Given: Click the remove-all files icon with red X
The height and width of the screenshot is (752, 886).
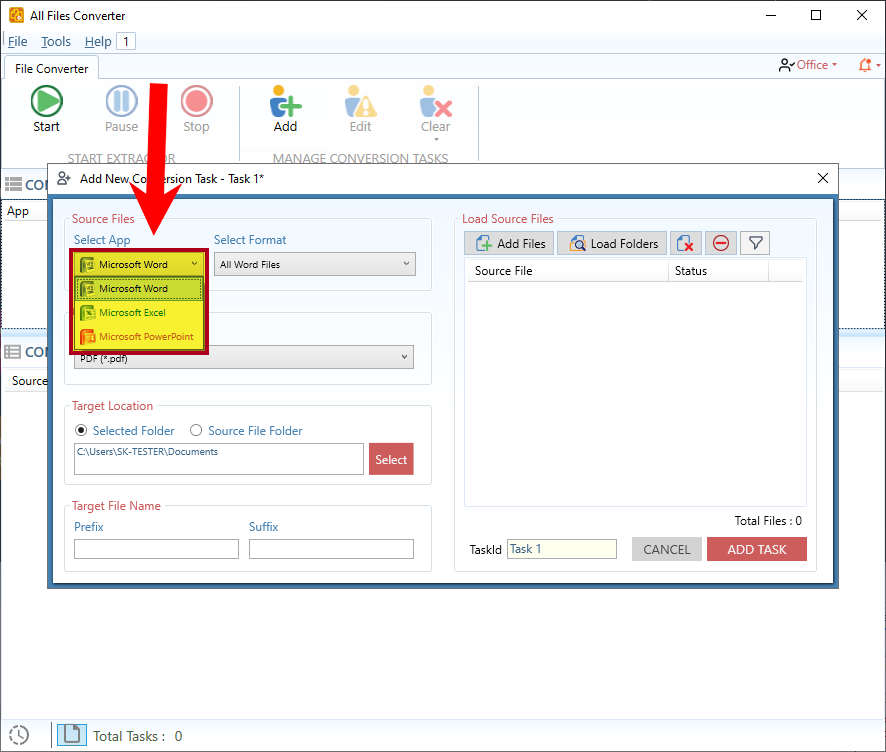Looking at the screenshot, I should (687, 243).
